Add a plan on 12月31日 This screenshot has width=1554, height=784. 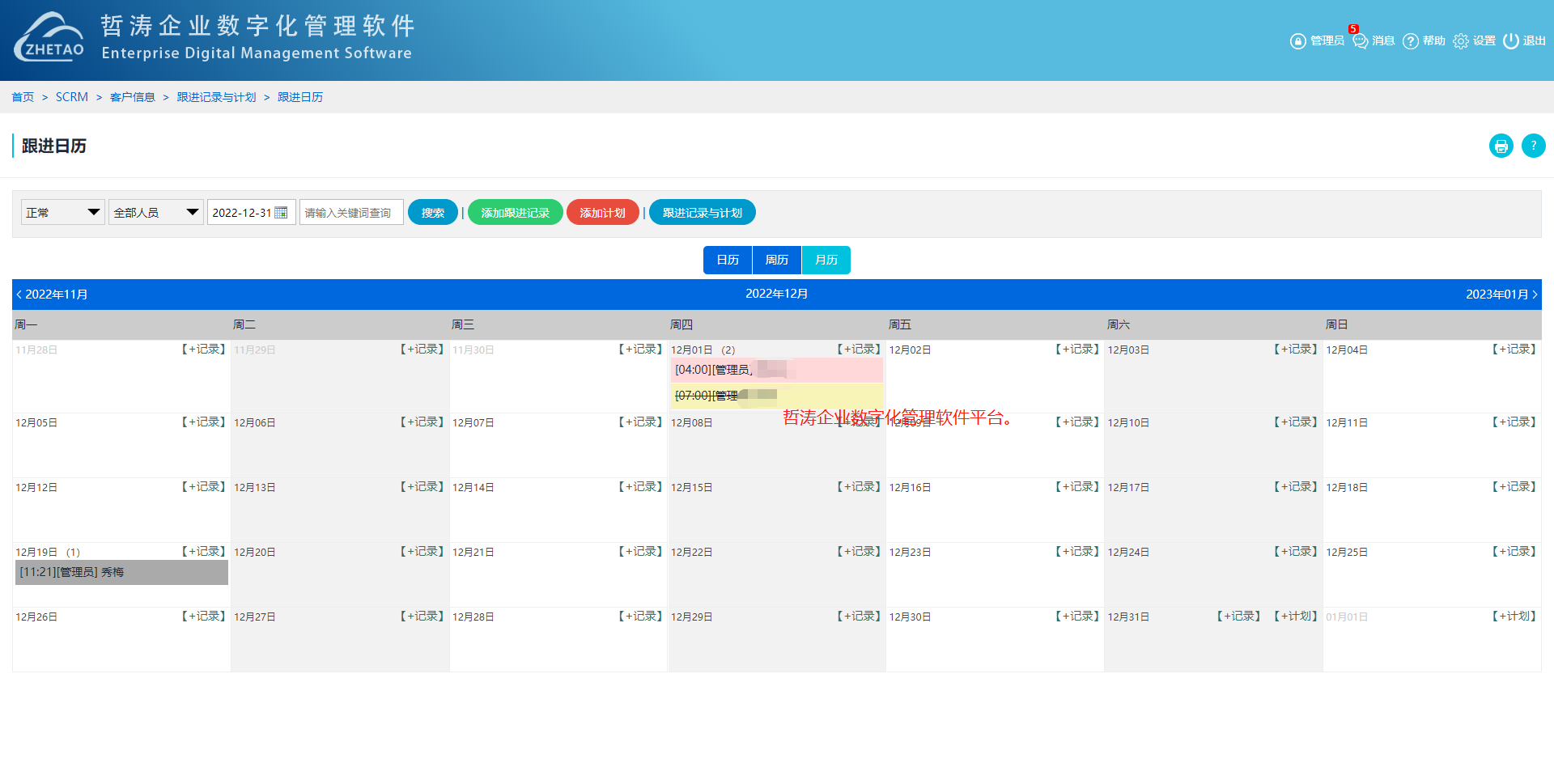click(1295, 617)
